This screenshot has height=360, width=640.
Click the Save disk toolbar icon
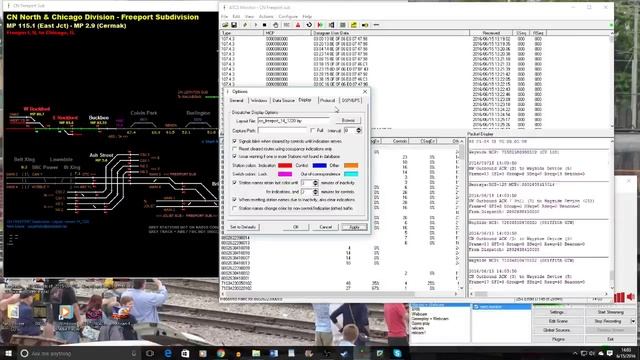[x=234, y=25]
